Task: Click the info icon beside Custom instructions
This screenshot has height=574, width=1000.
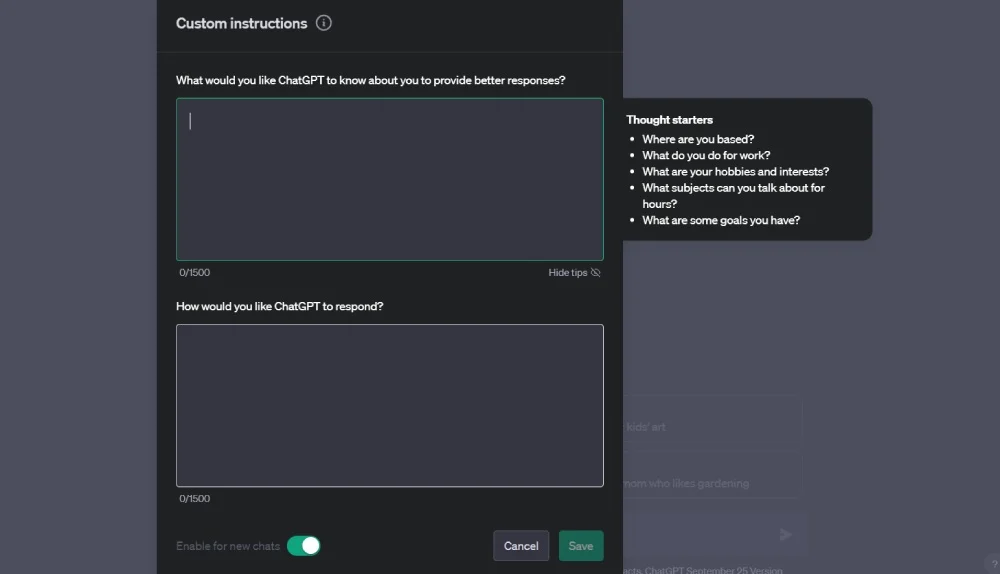Action: pos(323,23)
